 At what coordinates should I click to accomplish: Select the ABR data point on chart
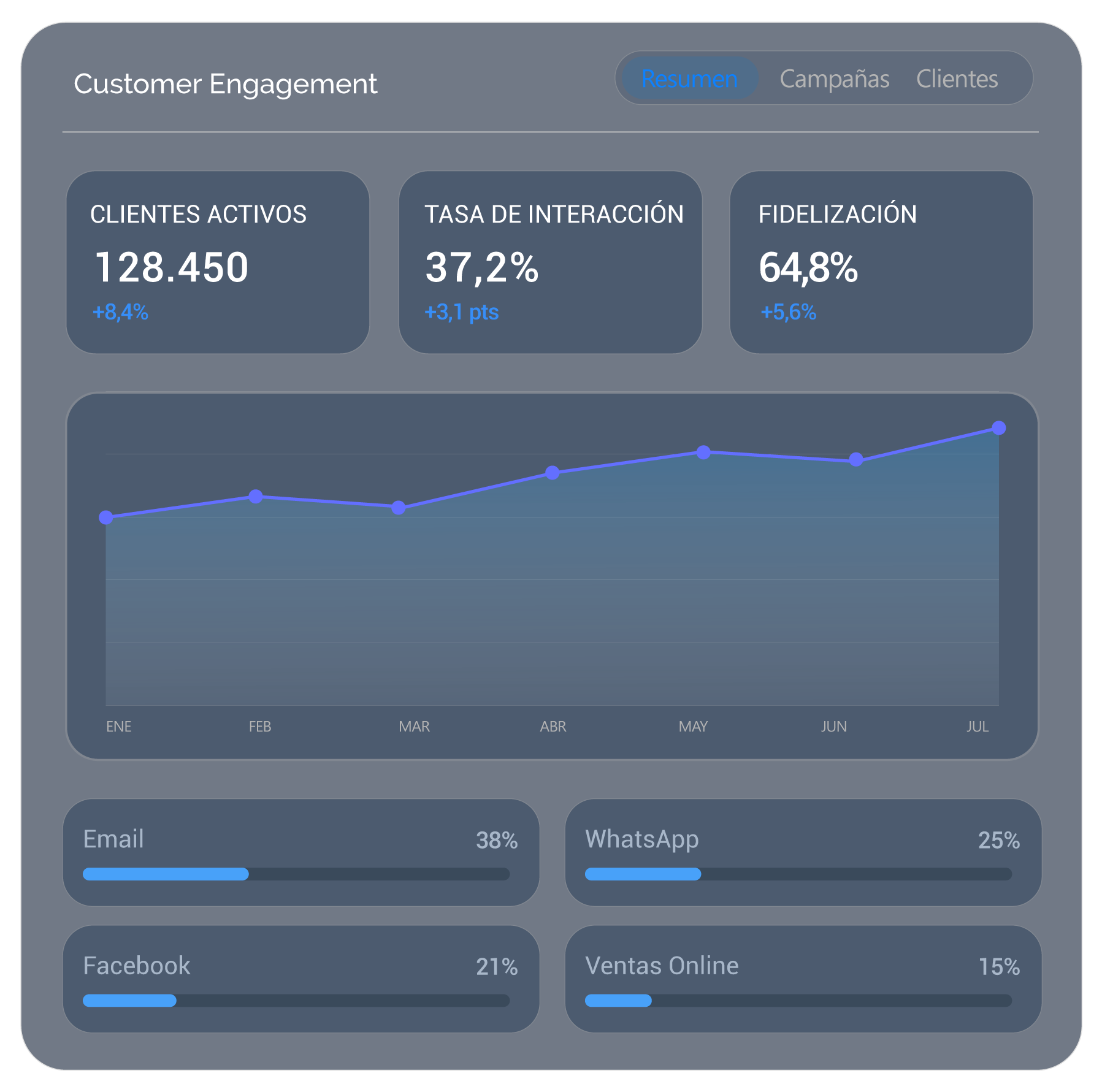pos(553,473)
